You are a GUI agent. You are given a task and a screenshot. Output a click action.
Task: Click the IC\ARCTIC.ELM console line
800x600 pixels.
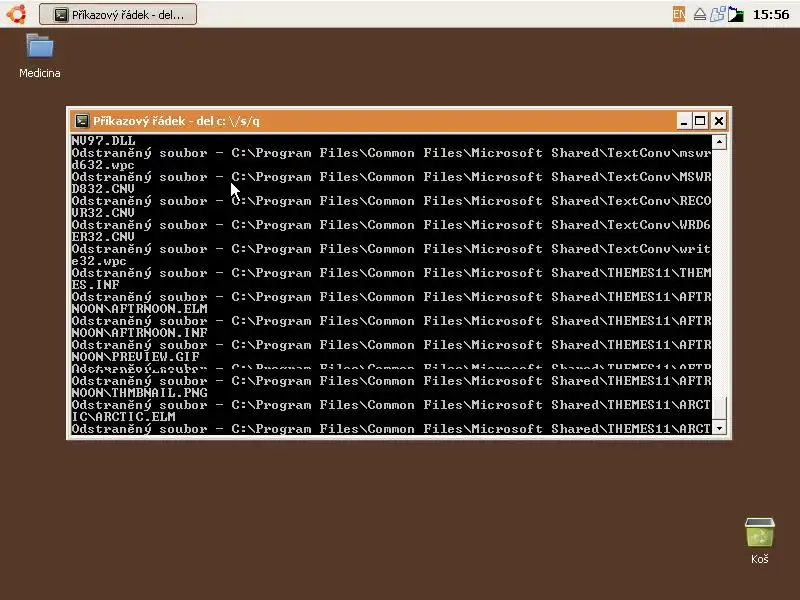123,417
